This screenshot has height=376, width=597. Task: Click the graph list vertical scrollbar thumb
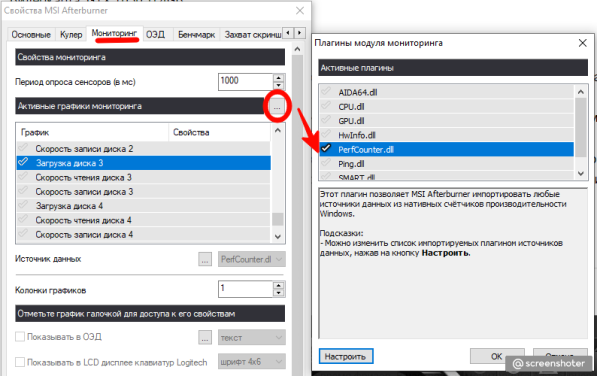278,219
